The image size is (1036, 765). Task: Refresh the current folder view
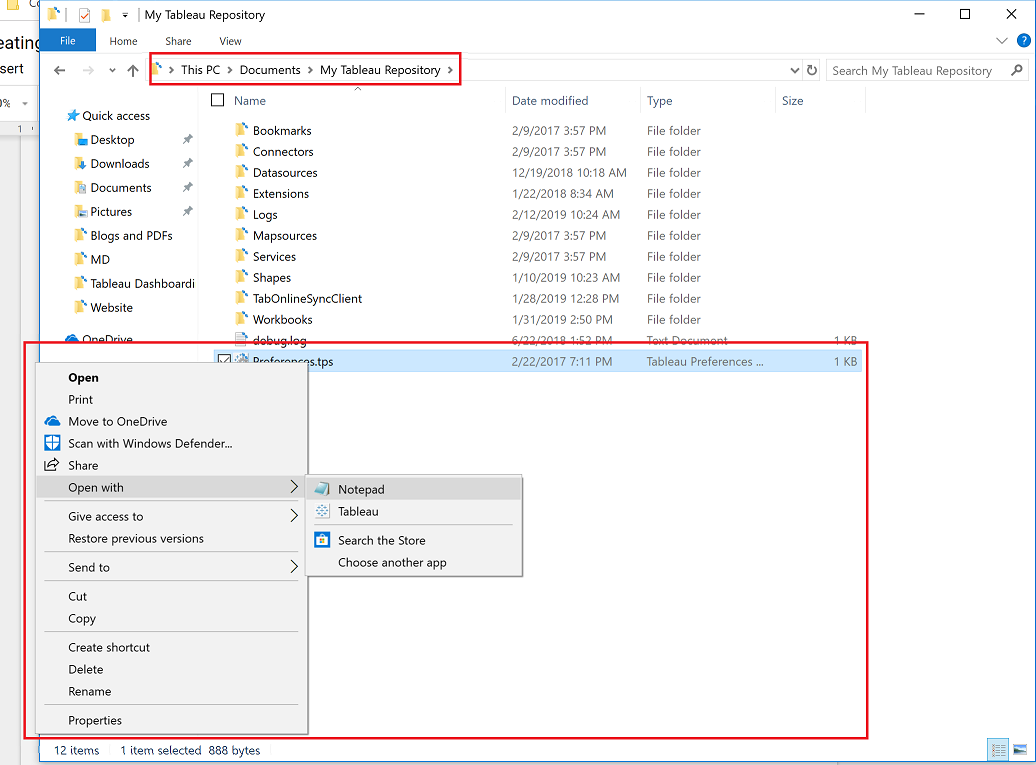(x=812, y=70)
